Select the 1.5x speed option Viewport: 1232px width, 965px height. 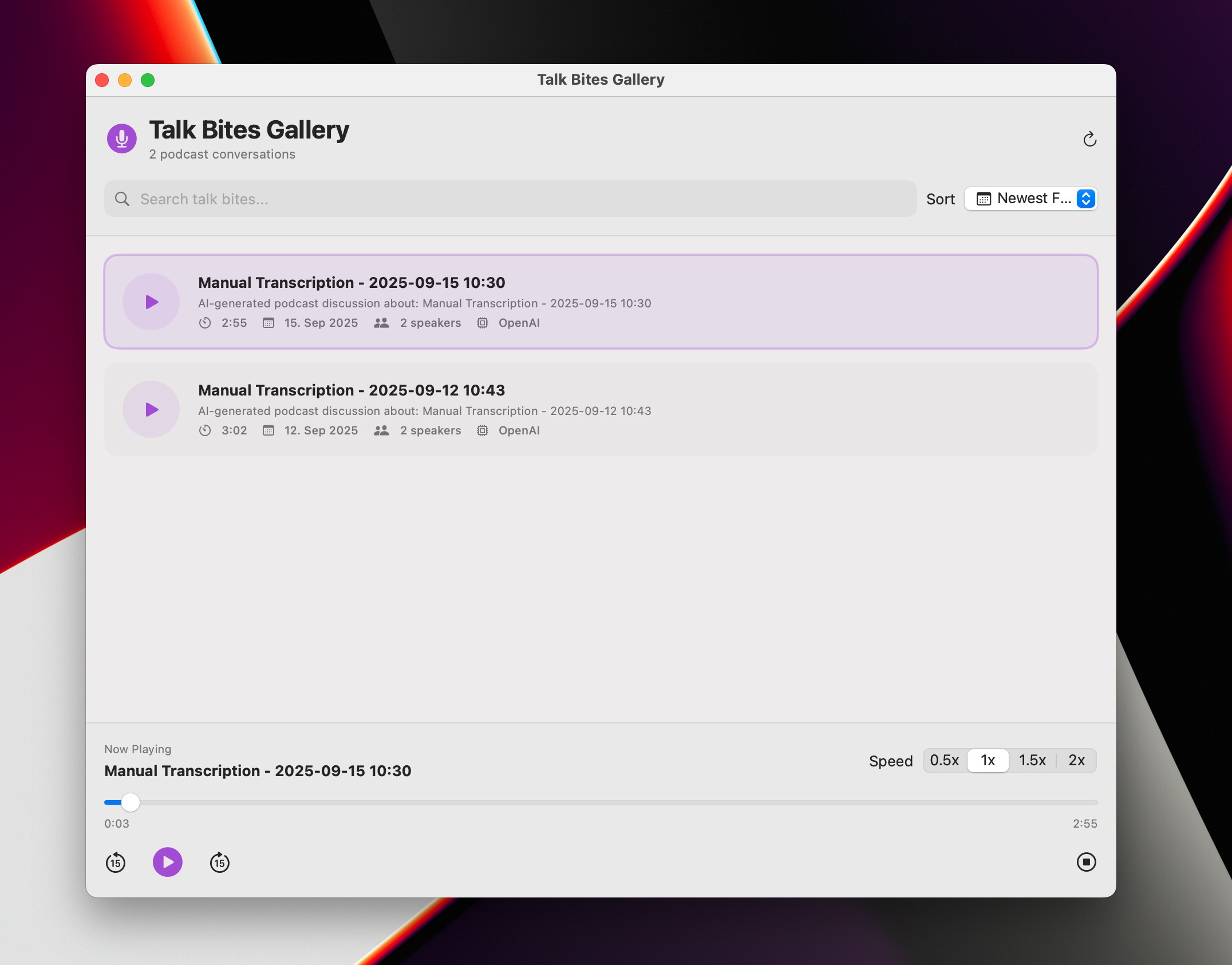[x=1032, y=761]
